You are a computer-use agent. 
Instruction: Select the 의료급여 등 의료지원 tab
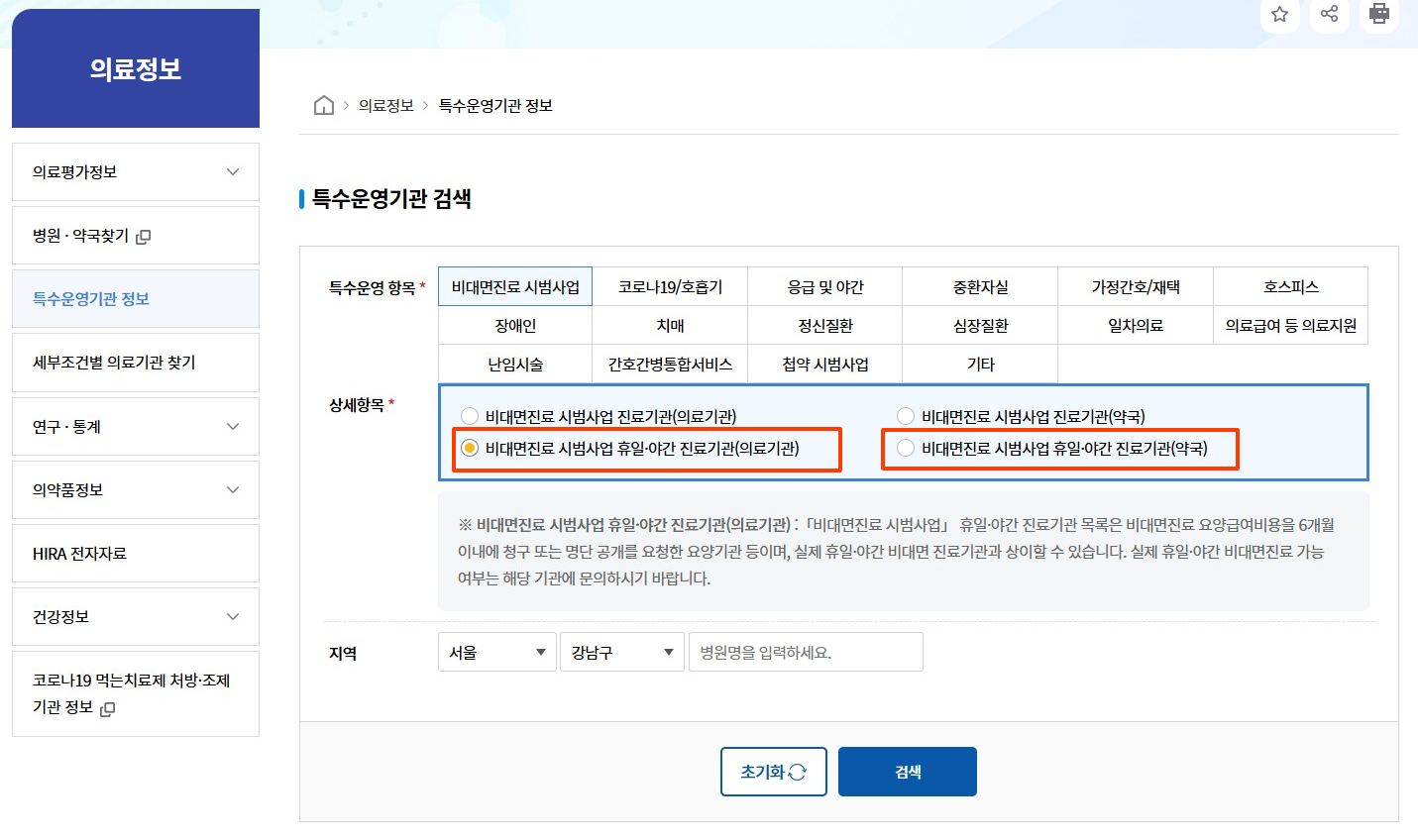coord(1291,325)
